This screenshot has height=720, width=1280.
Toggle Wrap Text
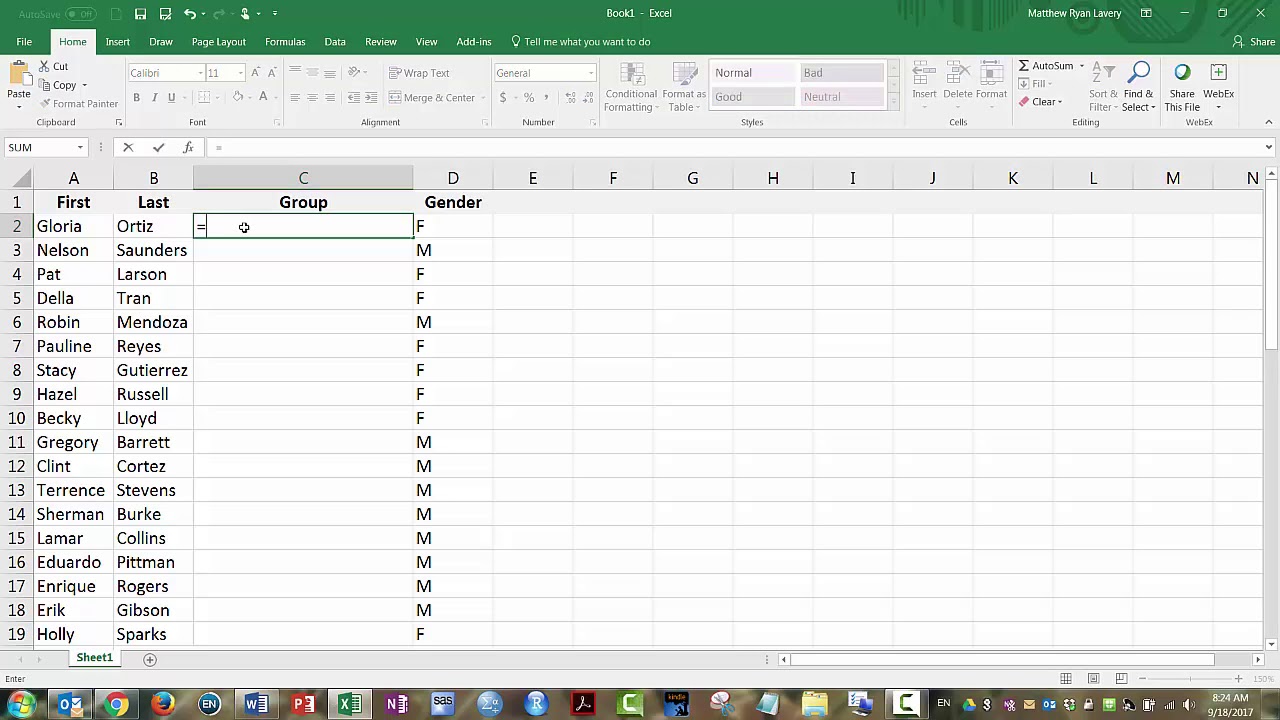pos(419,73)
